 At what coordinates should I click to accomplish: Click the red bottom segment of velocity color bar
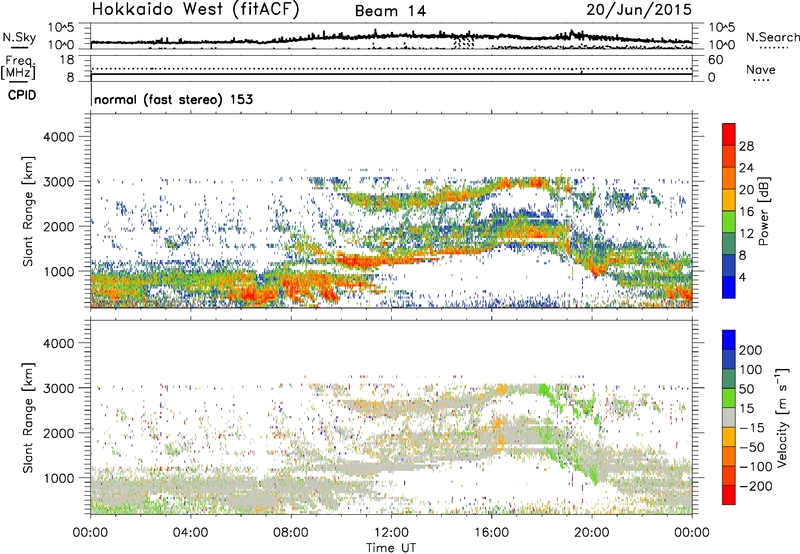pos(729,495)
